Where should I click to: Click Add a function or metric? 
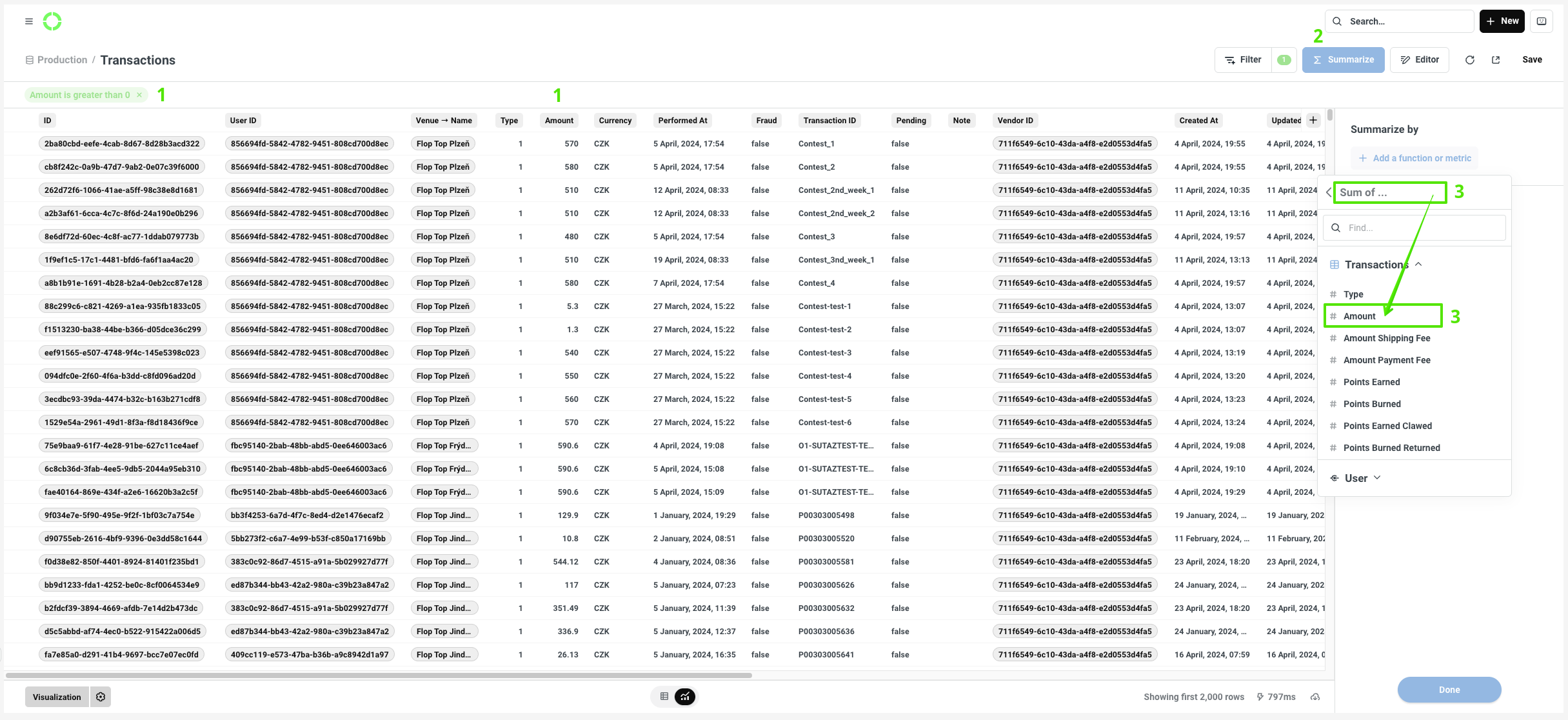(1414, 158)
